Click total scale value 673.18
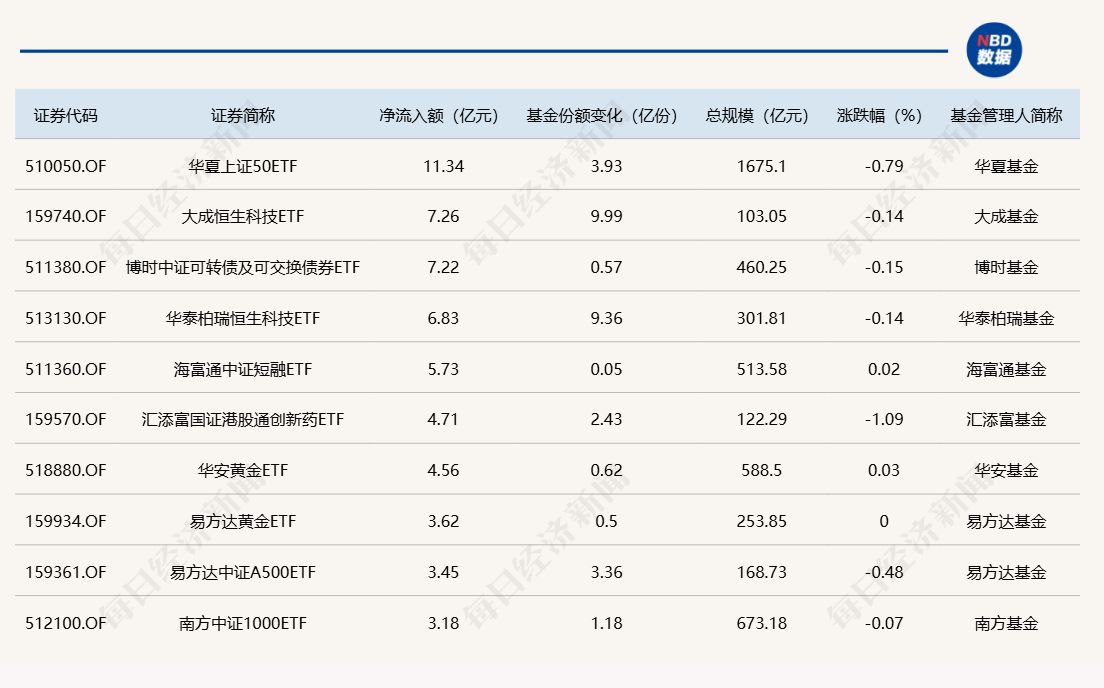1104x688 pixels. 762,623
